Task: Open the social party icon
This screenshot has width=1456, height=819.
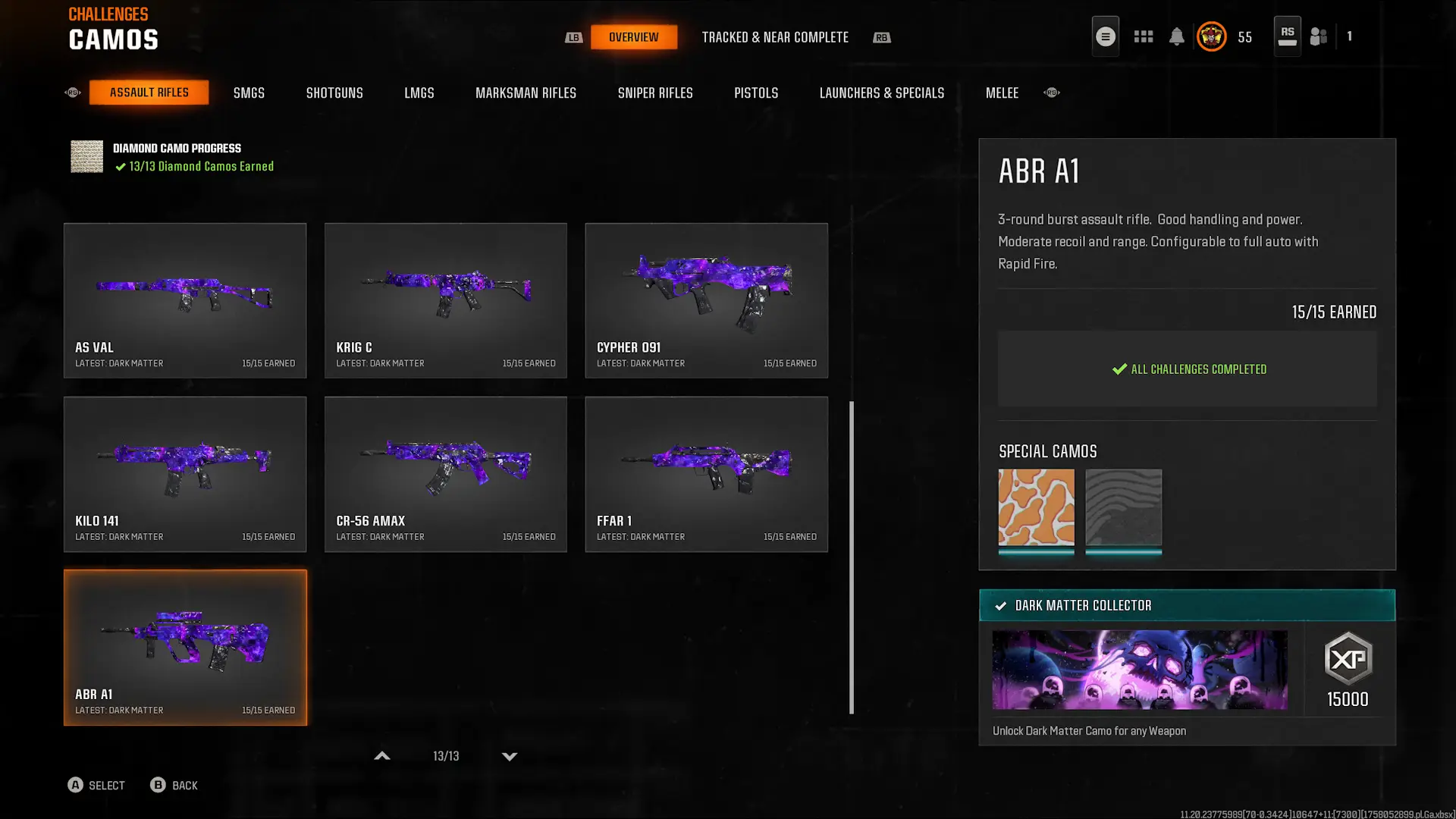Action: [1319, 36]
